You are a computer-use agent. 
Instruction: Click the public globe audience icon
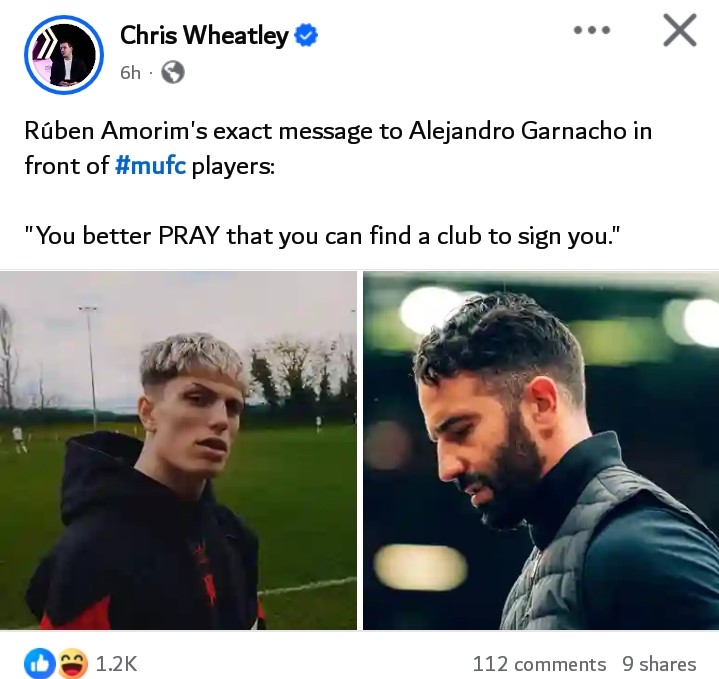coord(173,72)
